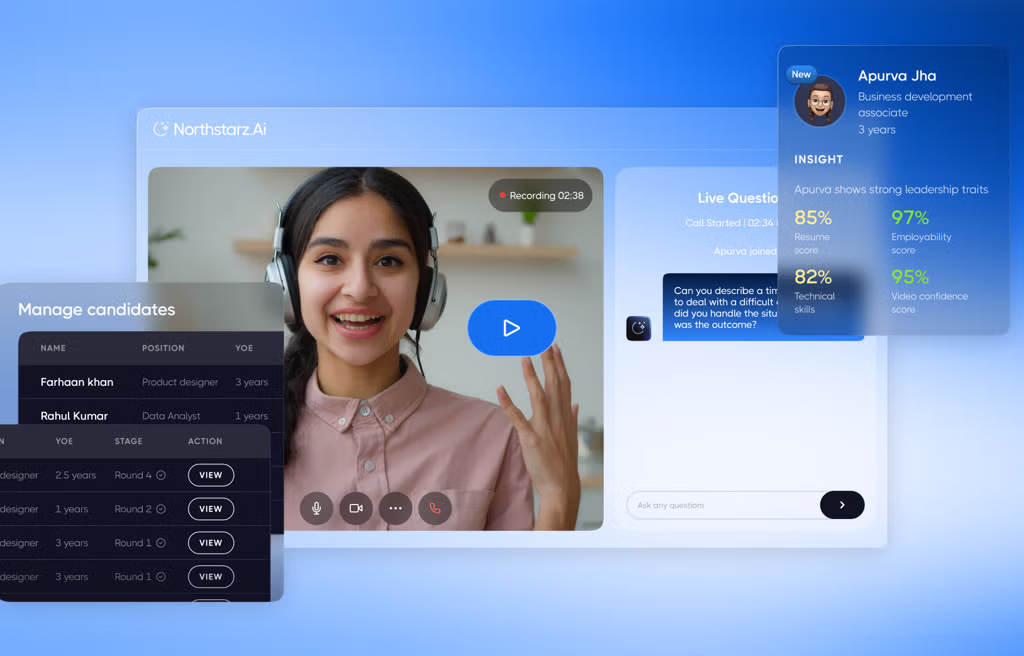Open the three-dots more options button
Viewport: 1024px width, 656px height.
[x=396, y=508]
